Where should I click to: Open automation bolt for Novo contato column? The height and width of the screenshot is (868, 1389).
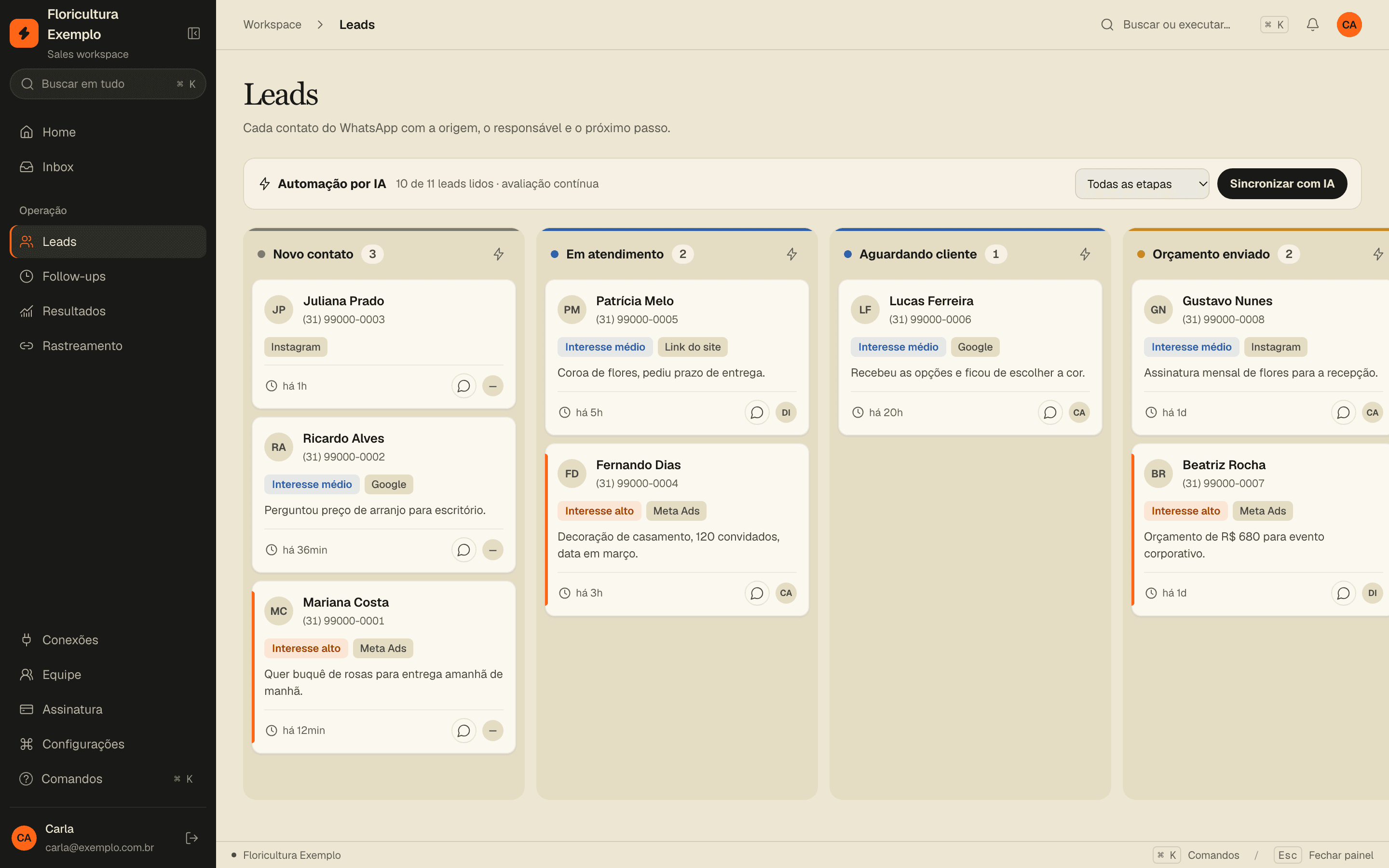pyautogui.click(x=498, y=254)
